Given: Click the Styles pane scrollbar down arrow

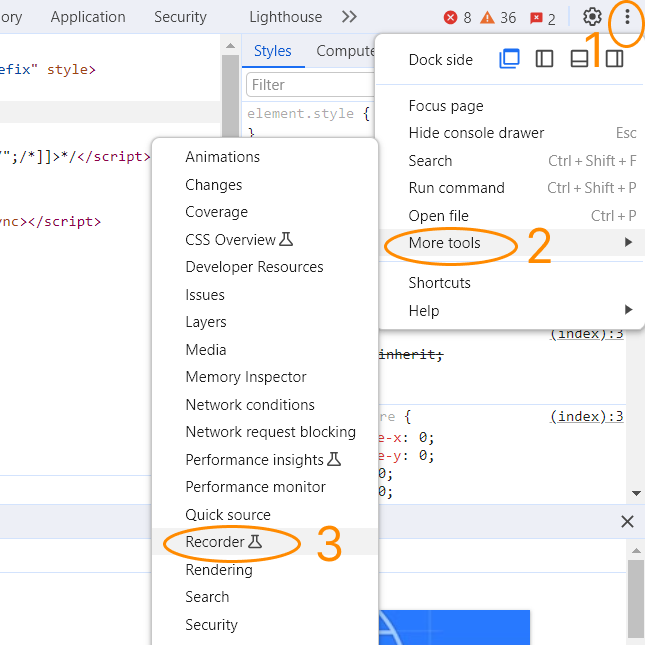Looking at the screenshot, I should click(636, 492).
